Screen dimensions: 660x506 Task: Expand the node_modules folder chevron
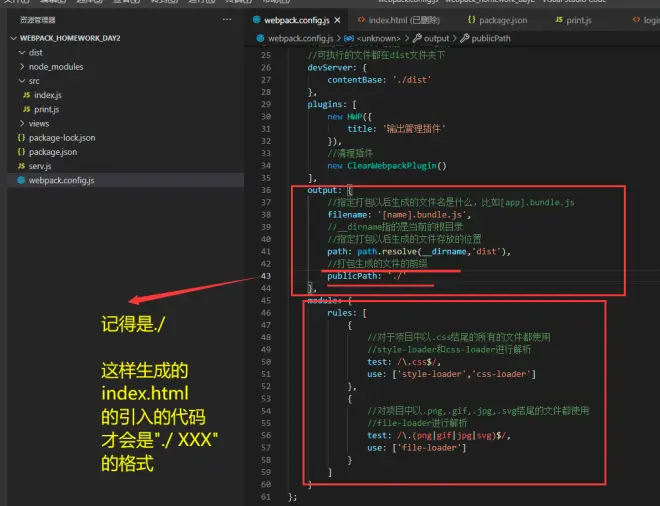tap(22, 67)
